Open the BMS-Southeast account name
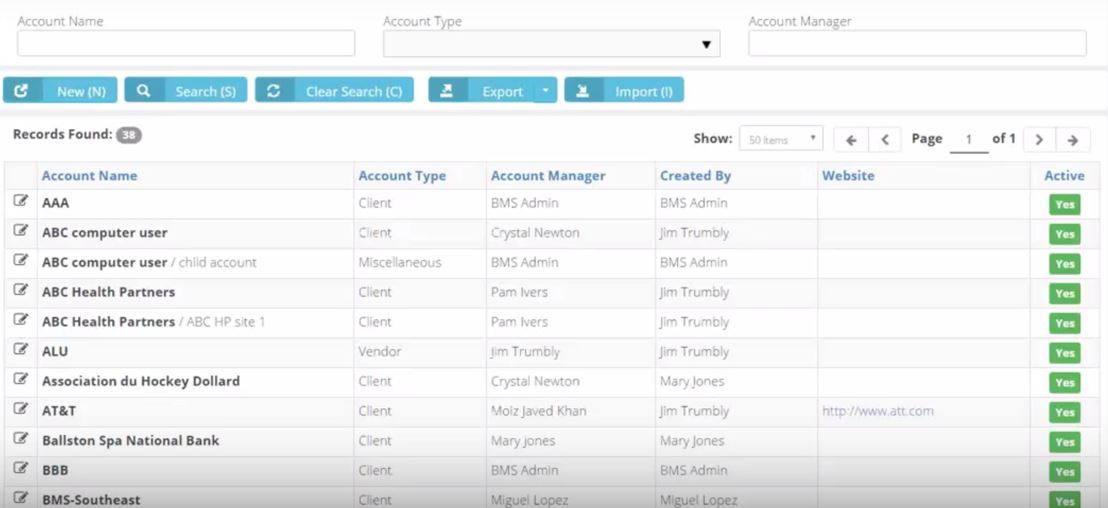1108x508 pixels. click(91, 500)
